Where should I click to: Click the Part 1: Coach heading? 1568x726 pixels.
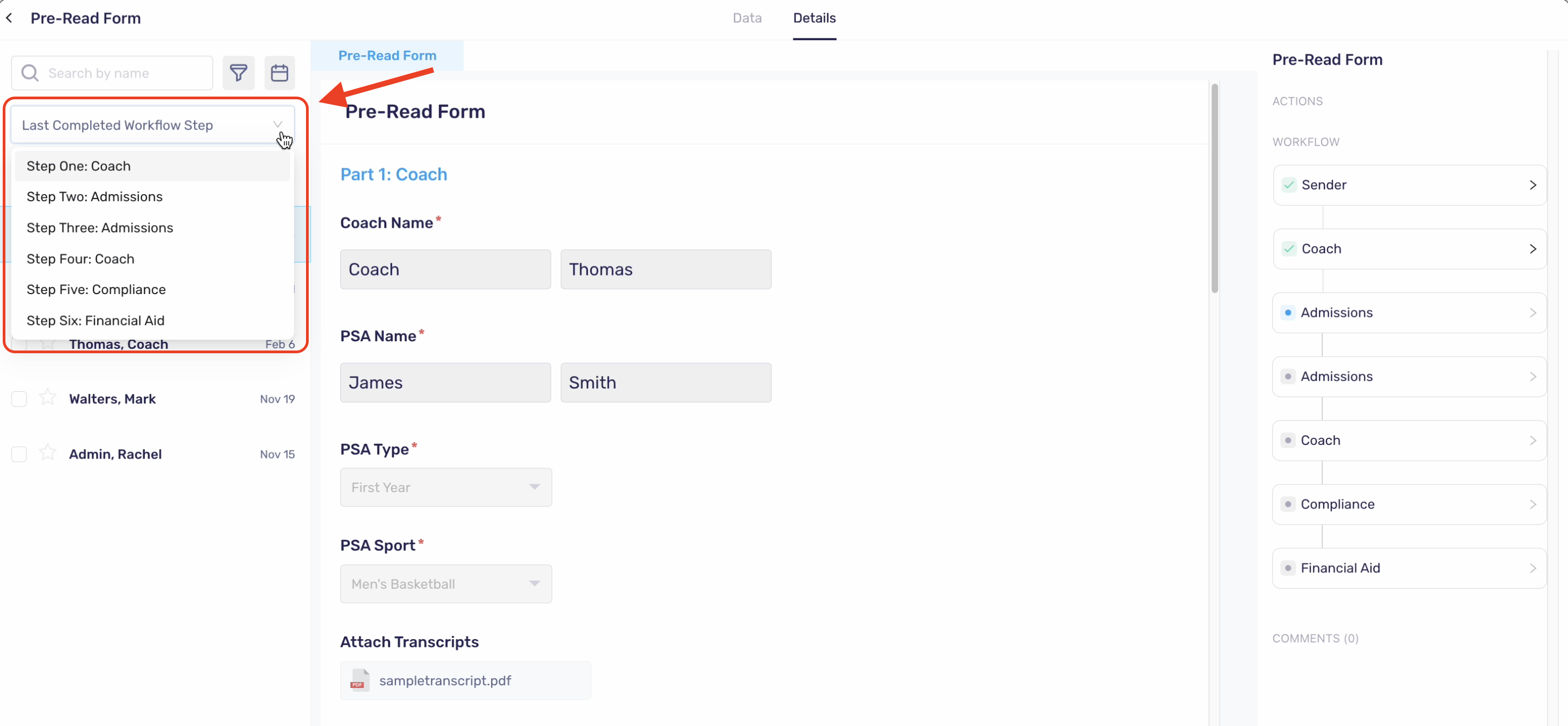click(393, 174)
